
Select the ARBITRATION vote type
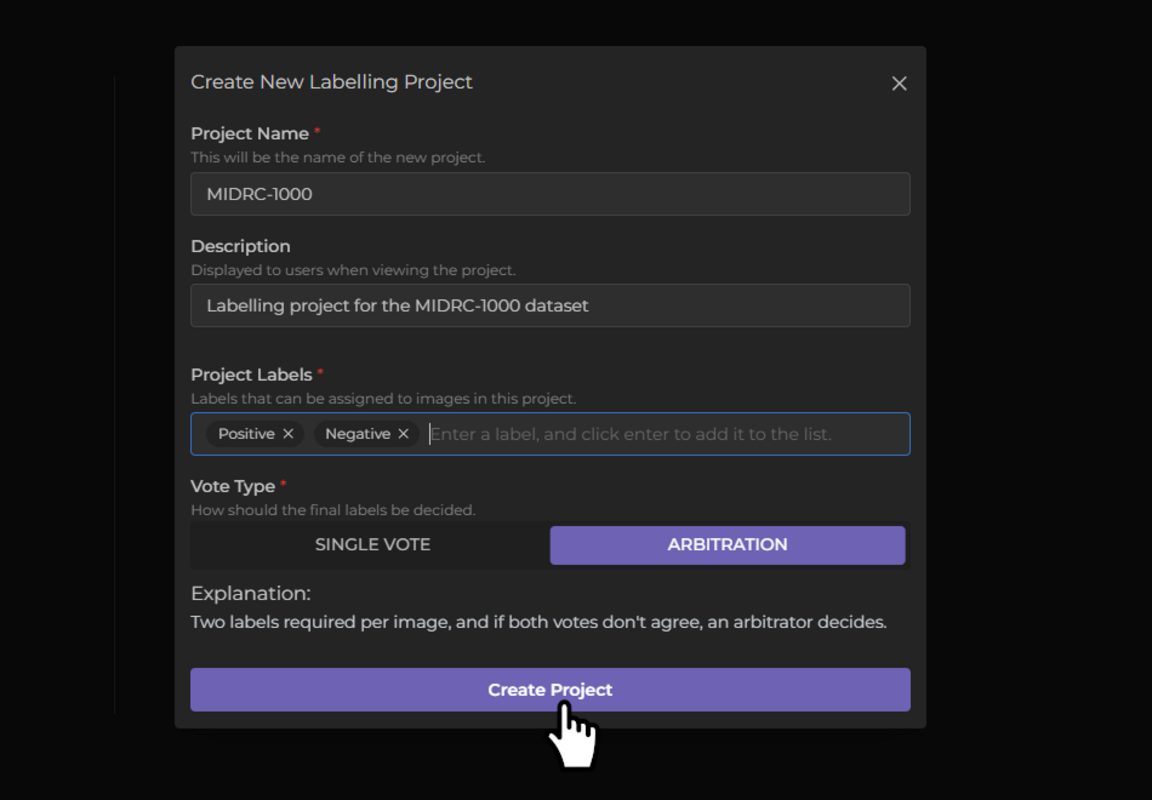727,544
